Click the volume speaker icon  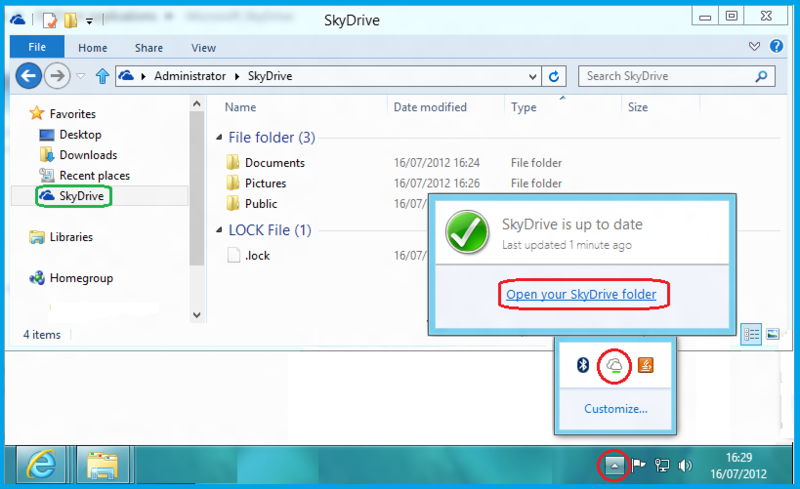(685, 465)
